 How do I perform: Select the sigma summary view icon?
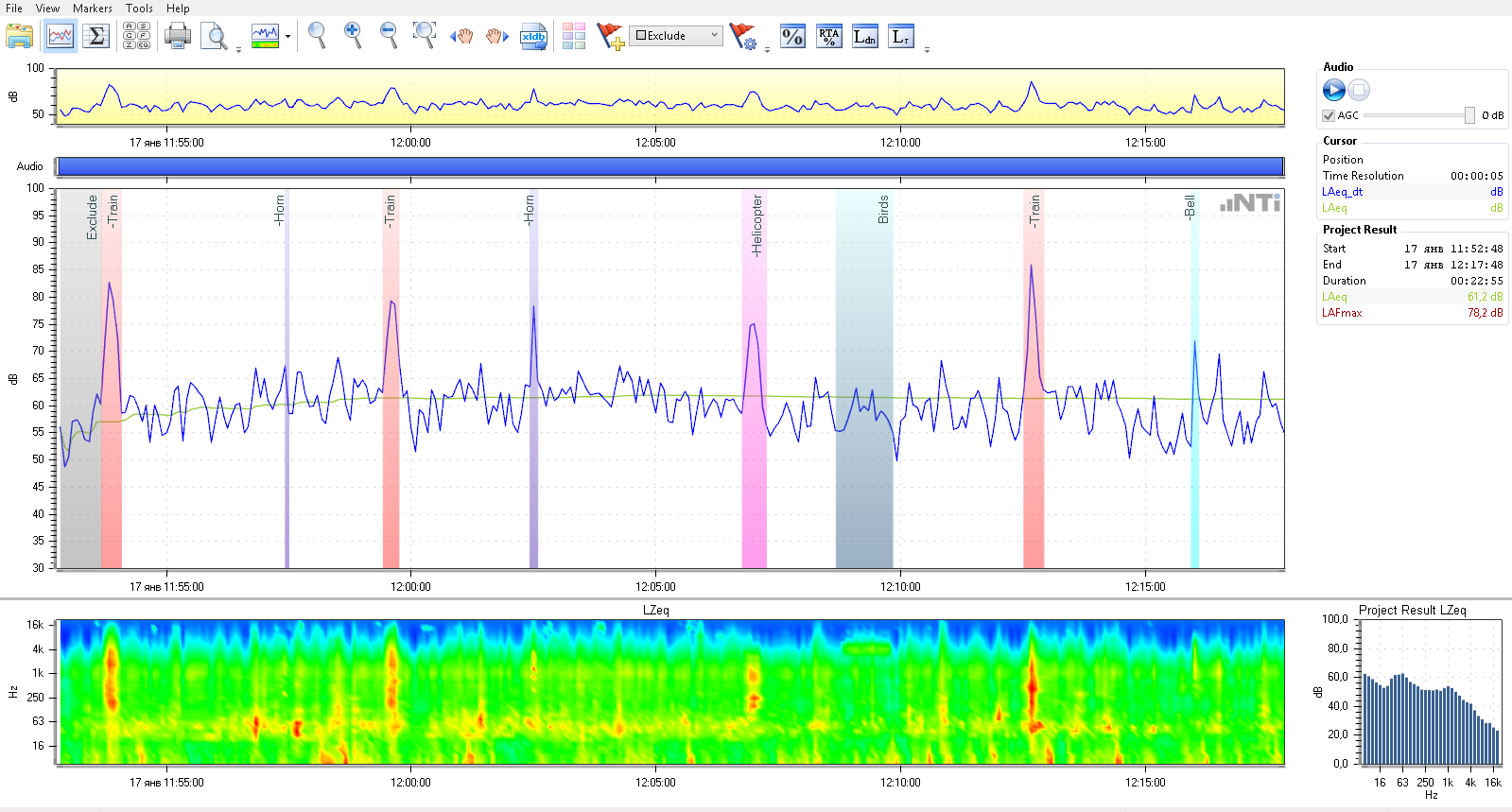pos(96,37)
